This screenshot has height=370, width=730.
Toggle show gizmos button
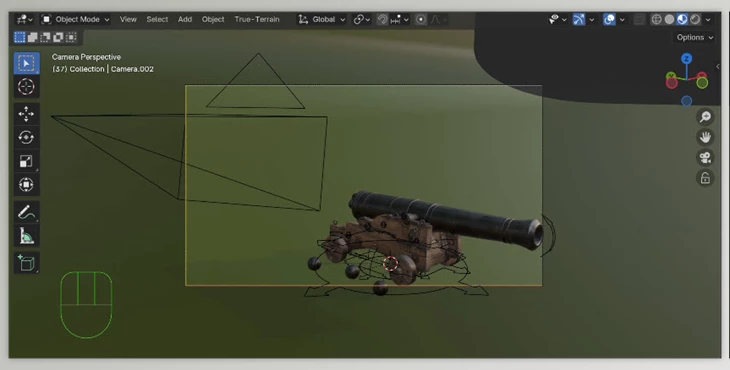[x=579, y=20]
